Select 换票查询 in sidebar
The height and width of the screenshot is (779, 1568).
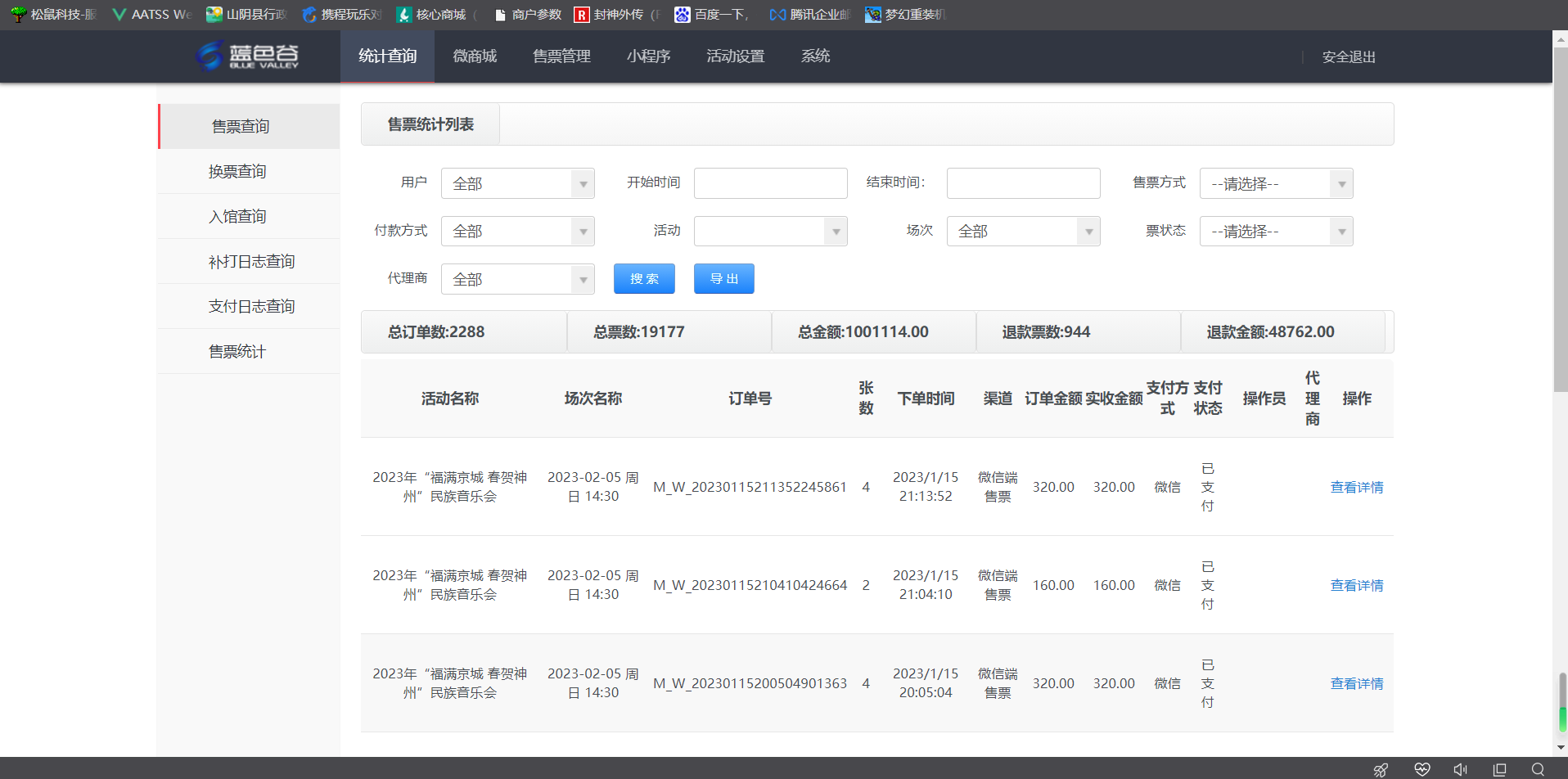249,171
